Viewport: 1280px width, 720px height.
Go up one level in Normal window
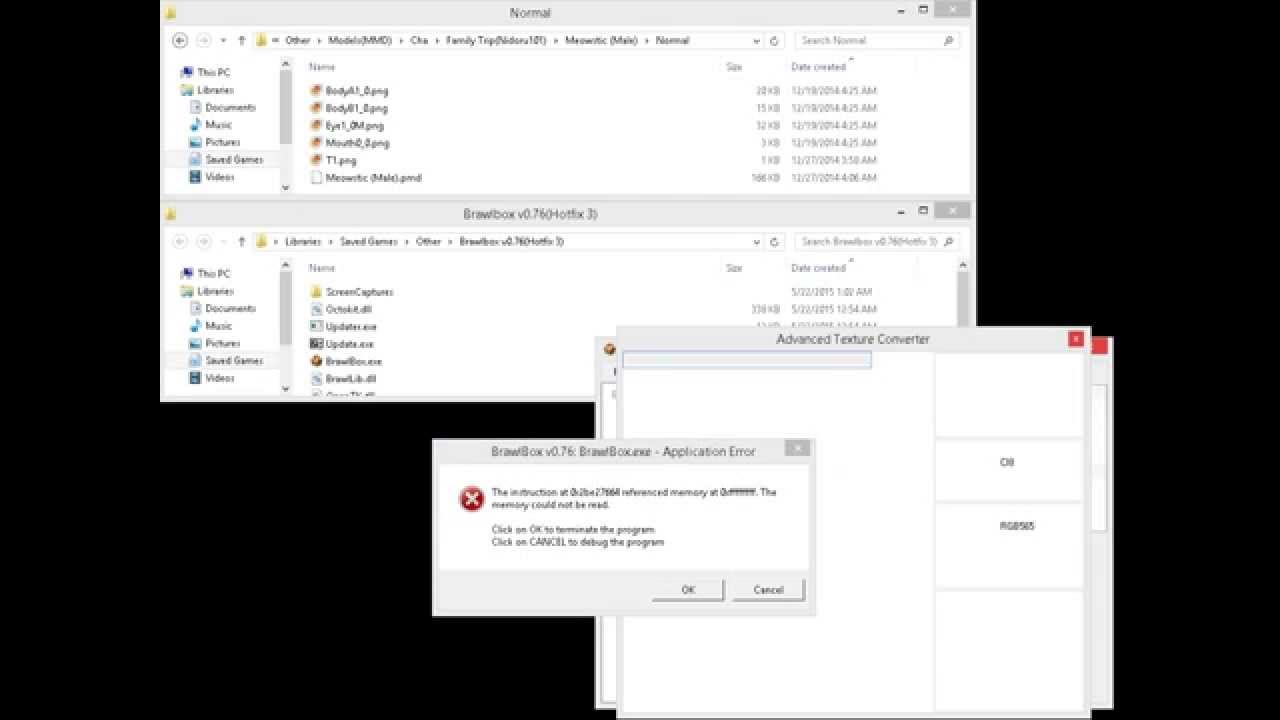[x=241, y=41]
